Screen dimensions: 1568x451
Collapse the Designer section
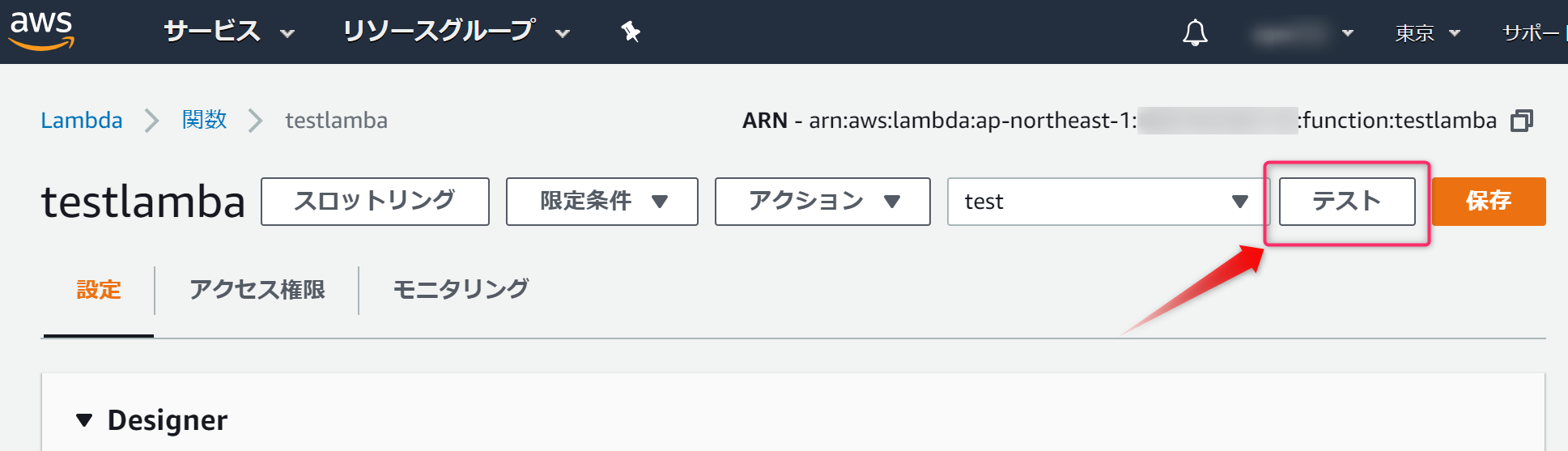click(x=84, y=420)
